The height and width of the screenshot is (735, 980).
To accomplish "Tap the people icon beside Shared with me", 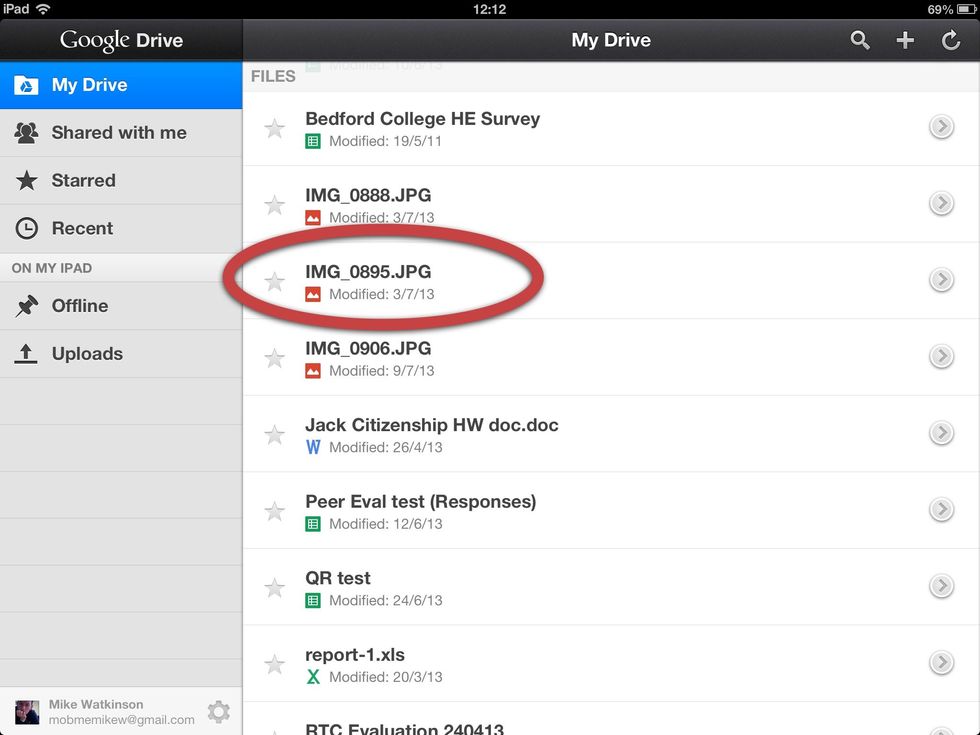I will coord(26,132).
